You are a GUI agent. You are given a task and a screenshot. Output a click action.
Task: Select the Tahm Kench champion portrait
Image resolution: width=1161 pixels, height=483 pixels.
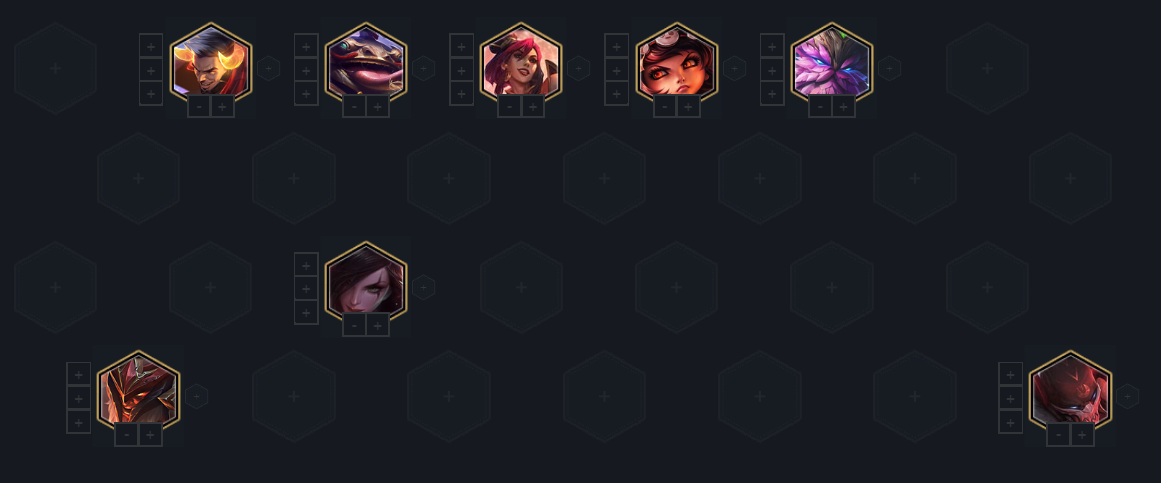point(366,64)
